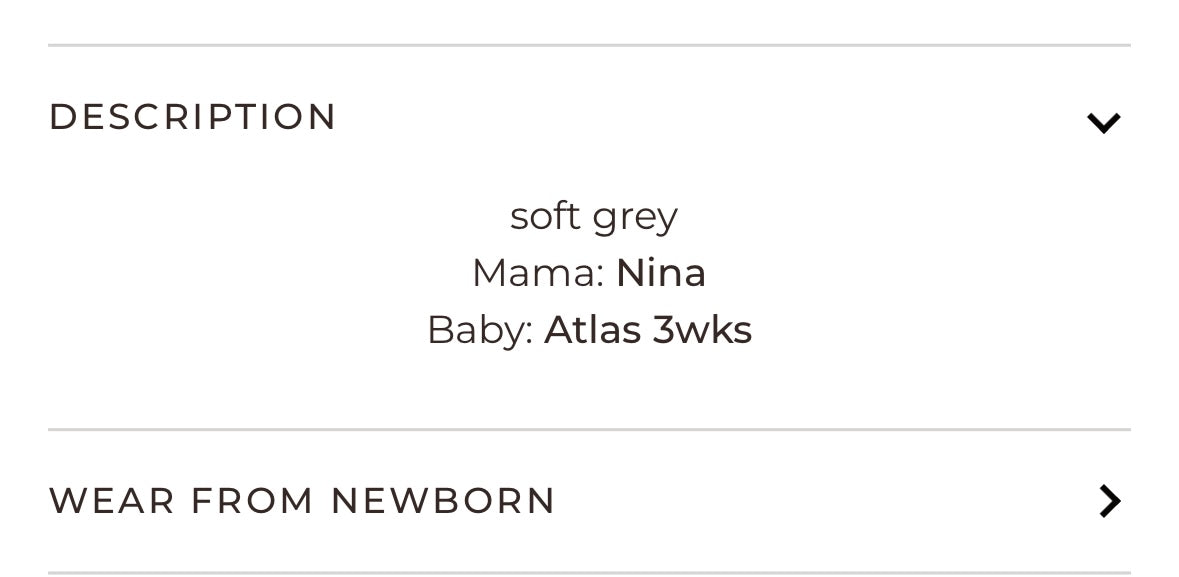Click the 'Mama:' label
Screen dimensions: 1179x577
538,273
